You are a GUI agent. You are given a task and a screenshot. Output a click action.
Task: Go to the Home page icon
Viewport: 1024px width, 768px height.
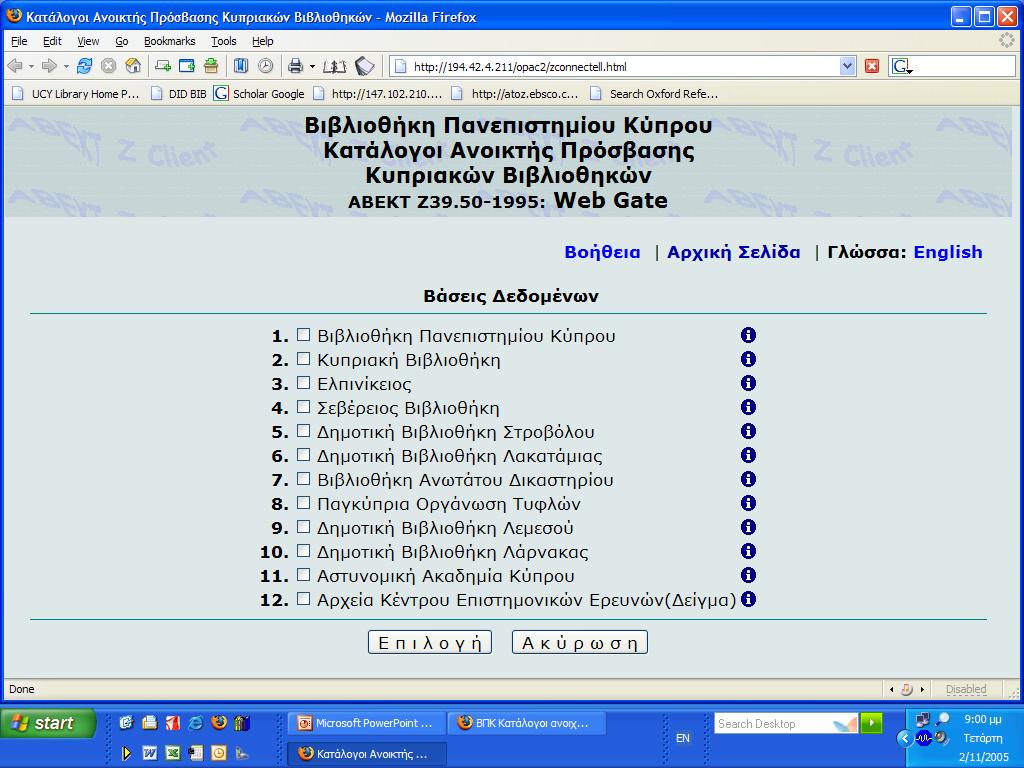pyautogui.click(x=133, y=66)
